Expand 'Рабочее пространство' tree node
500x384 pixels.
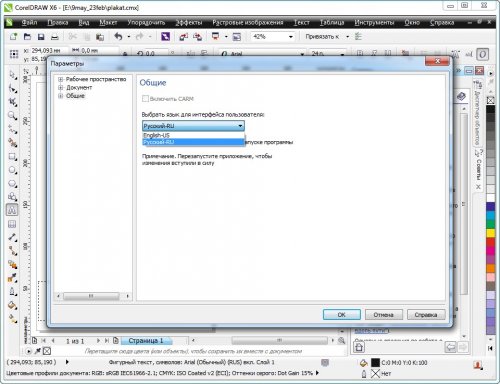61,79
